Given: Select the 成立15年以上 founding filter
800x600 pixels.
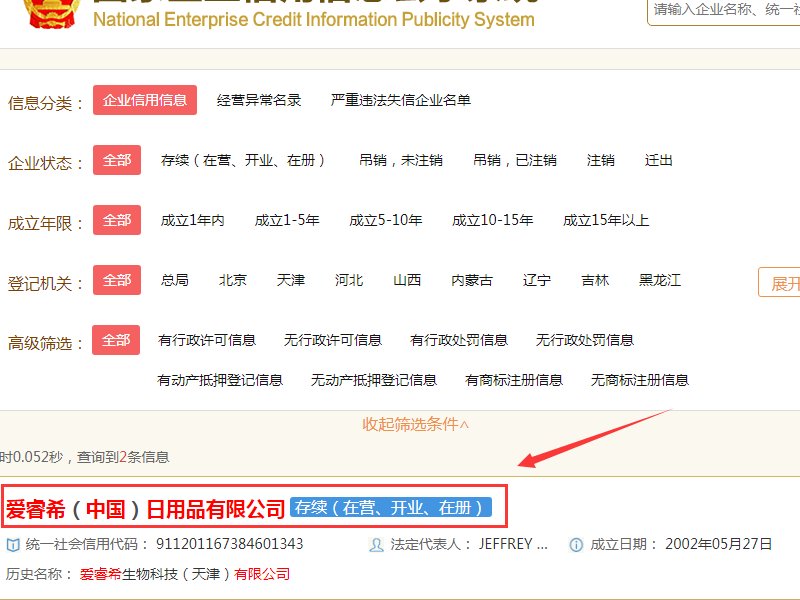Looking at the screenshot, I should [x=606, y=220].
